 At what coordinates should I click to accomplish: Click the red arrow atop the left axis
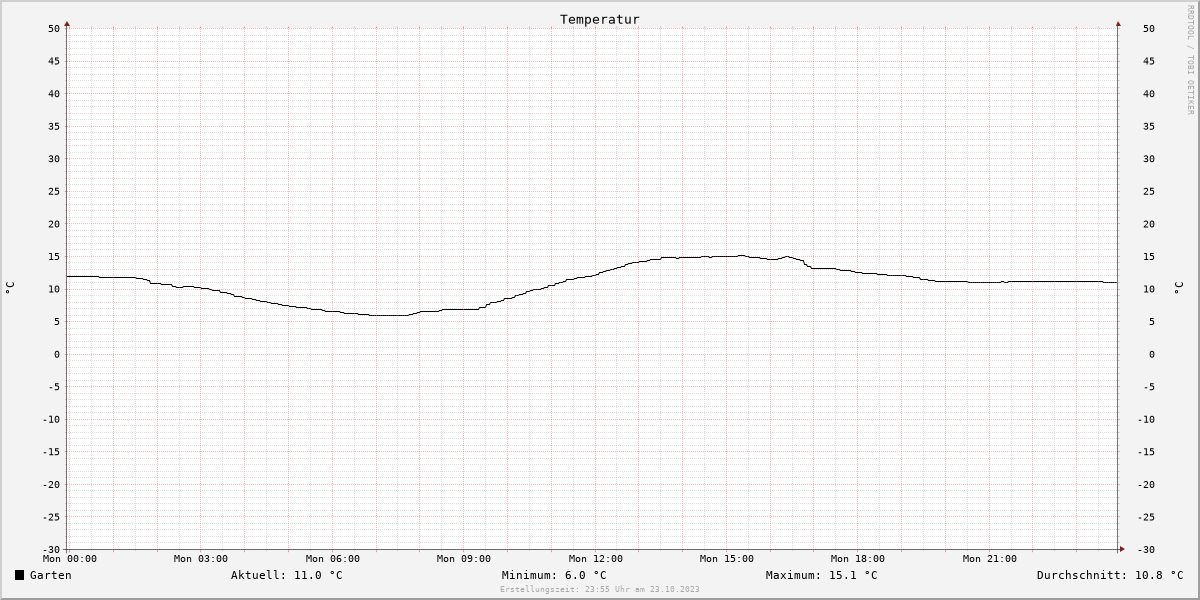coord(67,22)
